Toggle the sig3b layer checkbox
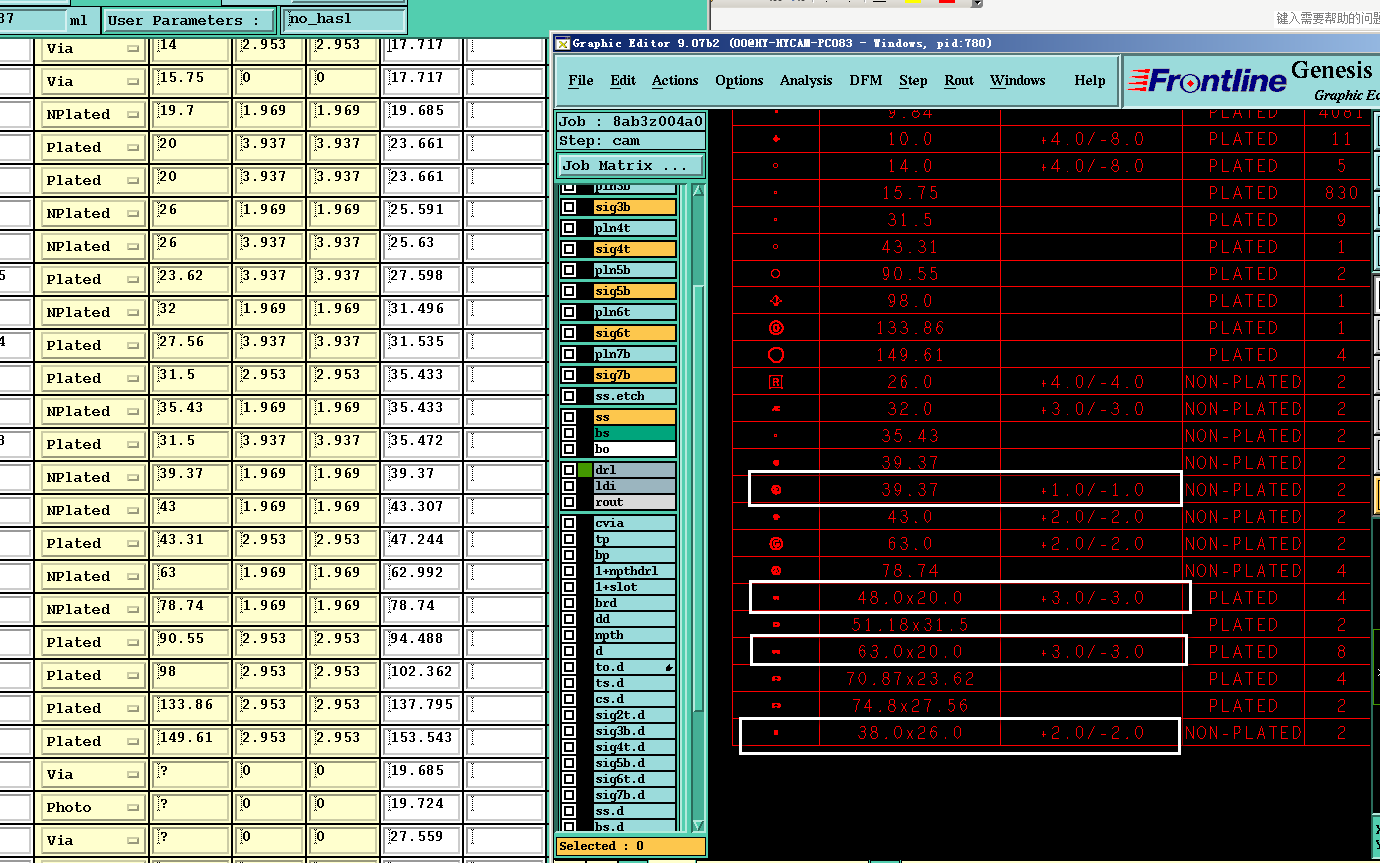Viewport: 1380px width, 863px height. point(569,207)
